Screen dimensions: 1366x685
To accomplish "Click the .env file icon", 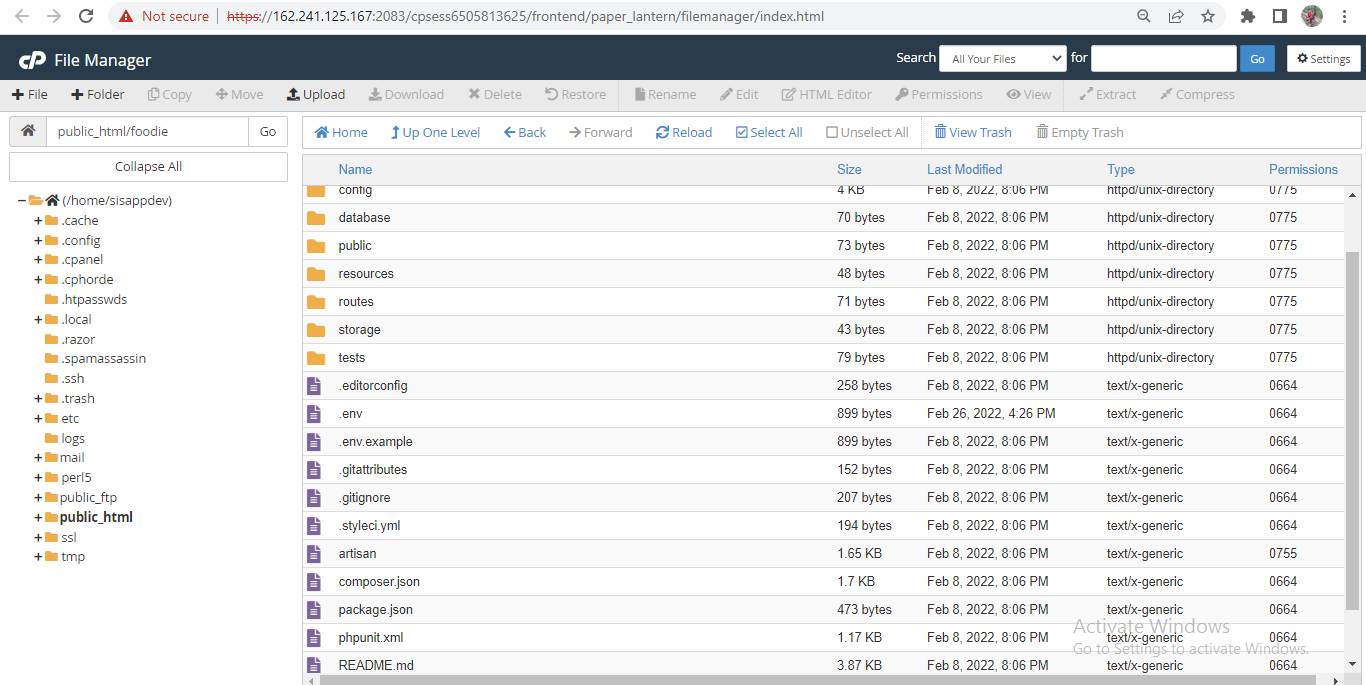I will click(315, 413).
